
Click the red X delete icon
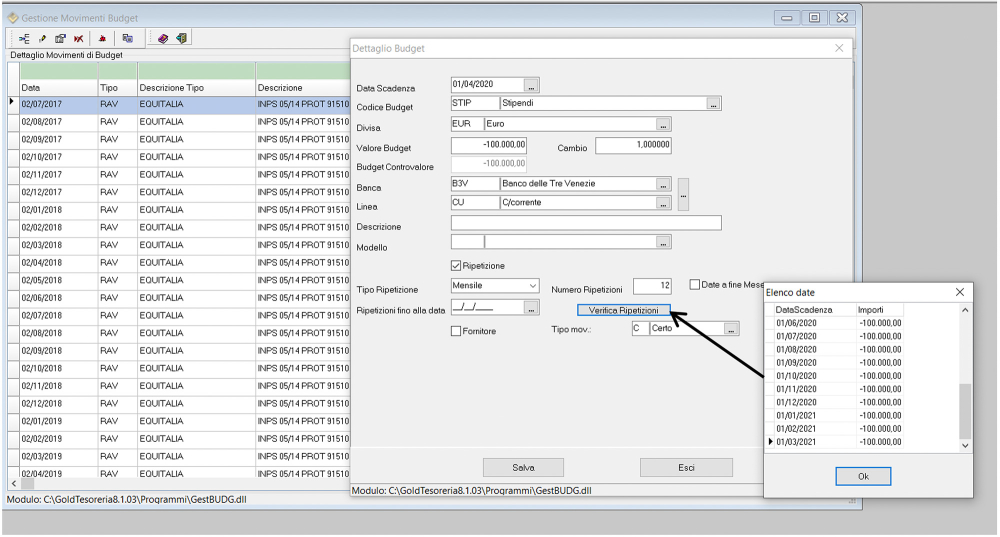78,38
